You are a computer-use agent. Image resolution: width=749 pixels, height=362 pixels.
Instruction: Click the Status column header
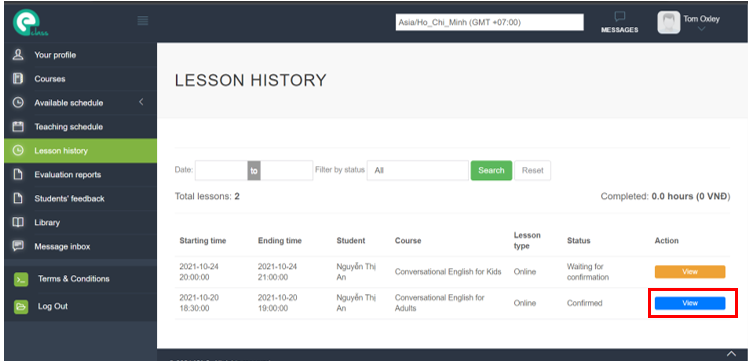(578, 241)
